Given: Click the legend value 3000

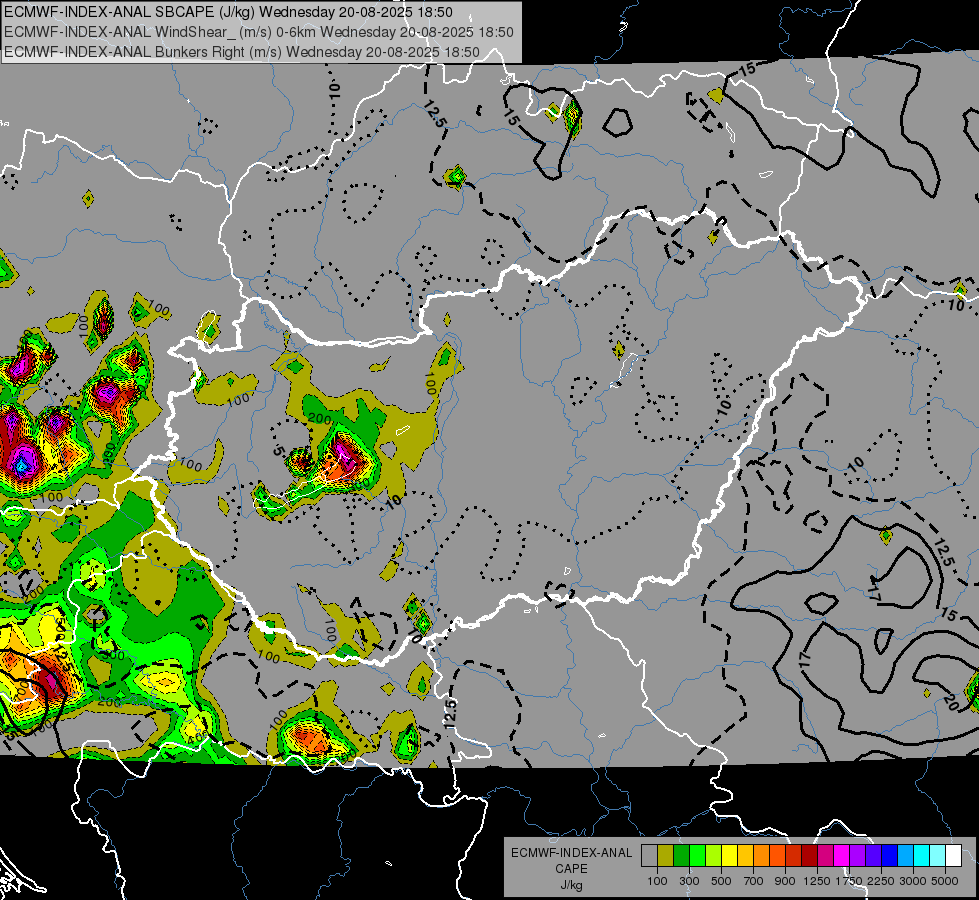Looking at the screenshot, I should pos(913,881).
